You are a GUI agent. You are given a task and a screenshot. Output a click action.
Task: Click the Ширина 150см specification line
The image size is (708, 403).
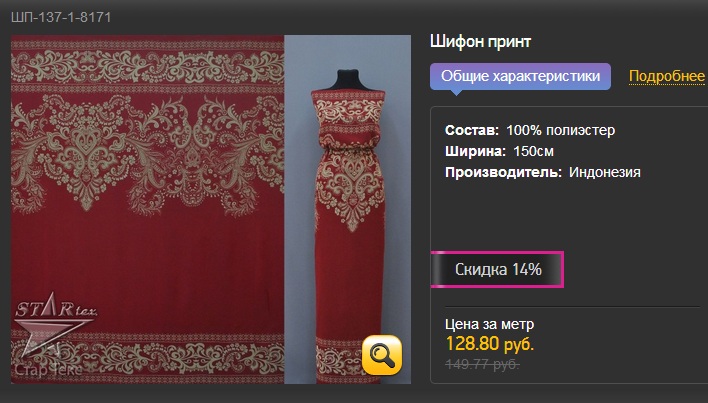[x=499, y=151]
